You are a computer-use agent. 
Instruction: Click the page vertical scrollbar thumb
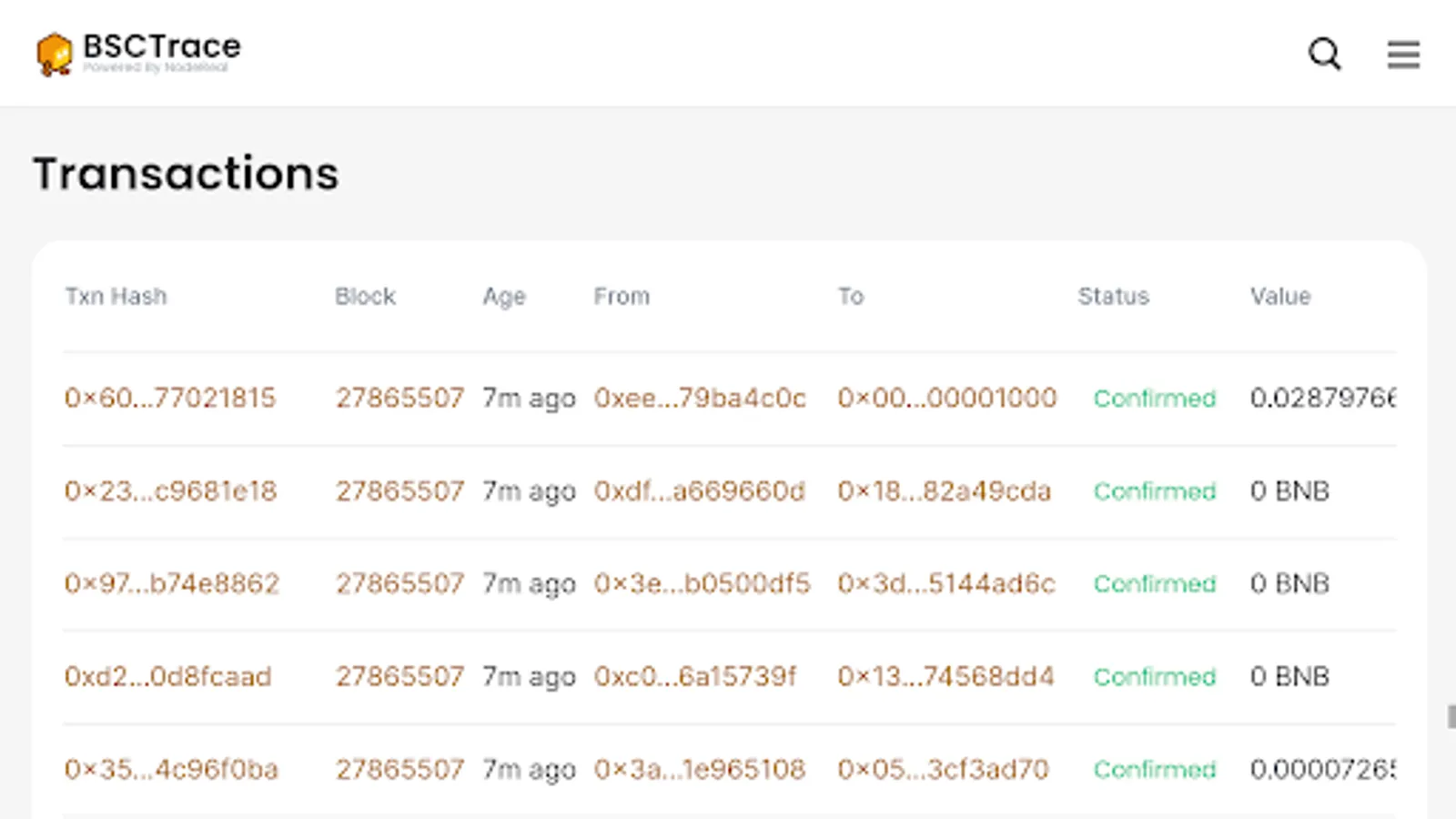1451,716
